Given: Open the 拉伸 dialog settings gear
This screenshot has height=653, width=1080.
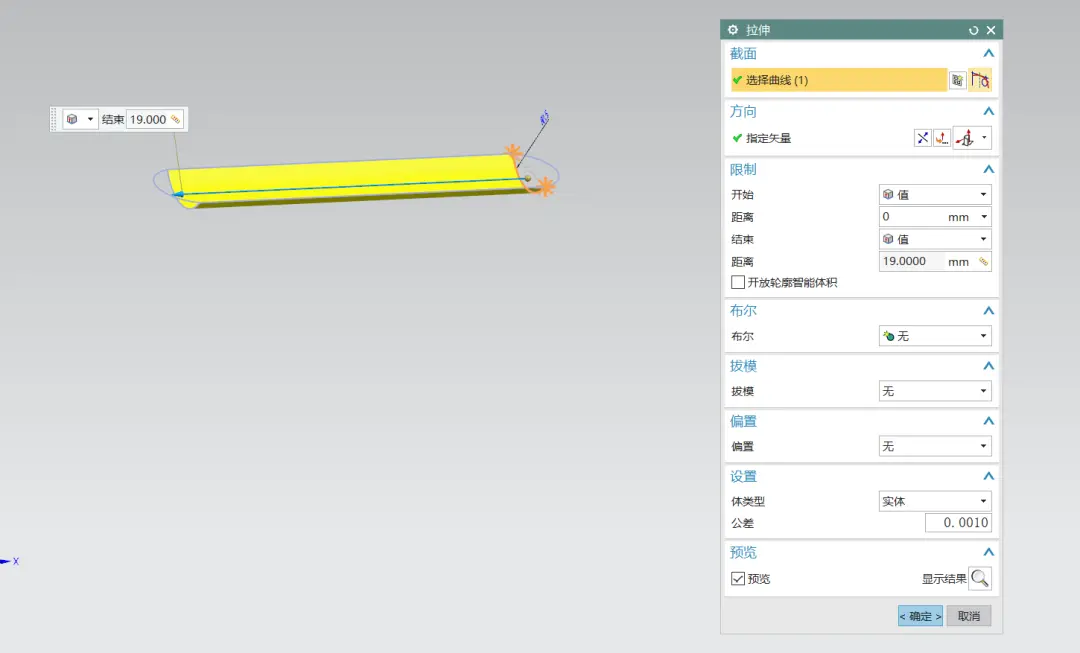Looking at the screenshot, I should (x=733, y=30).
